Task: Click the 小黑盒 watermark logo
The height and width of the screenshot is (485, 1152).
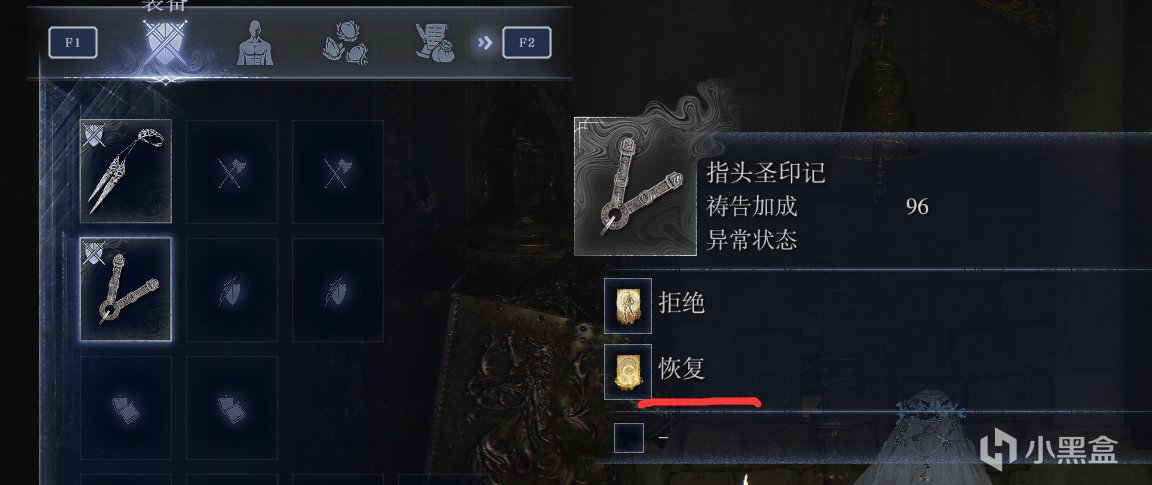Action: click(1049, 448)
